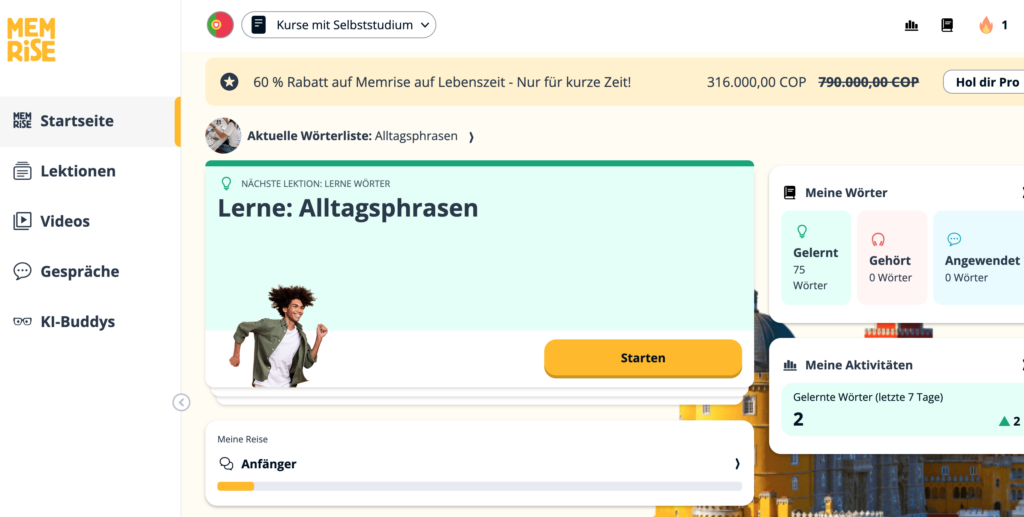Click the Anfänger chat bubbles icon

[226, 463]
